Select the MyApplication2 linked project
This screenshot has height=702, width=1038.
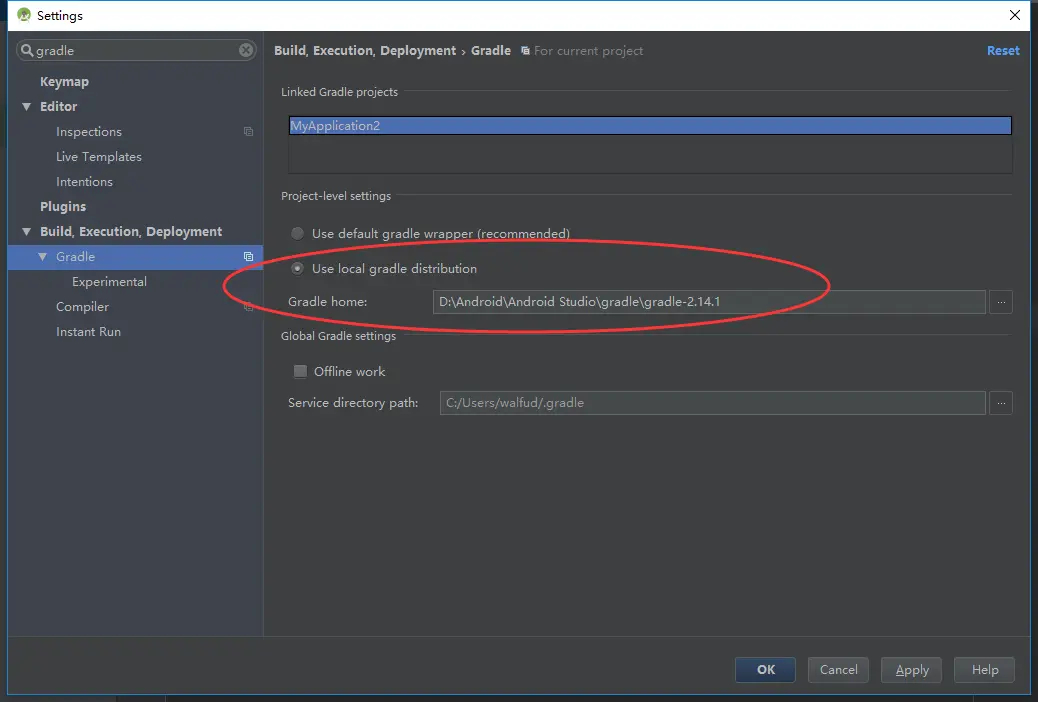(x=650, y=126)
